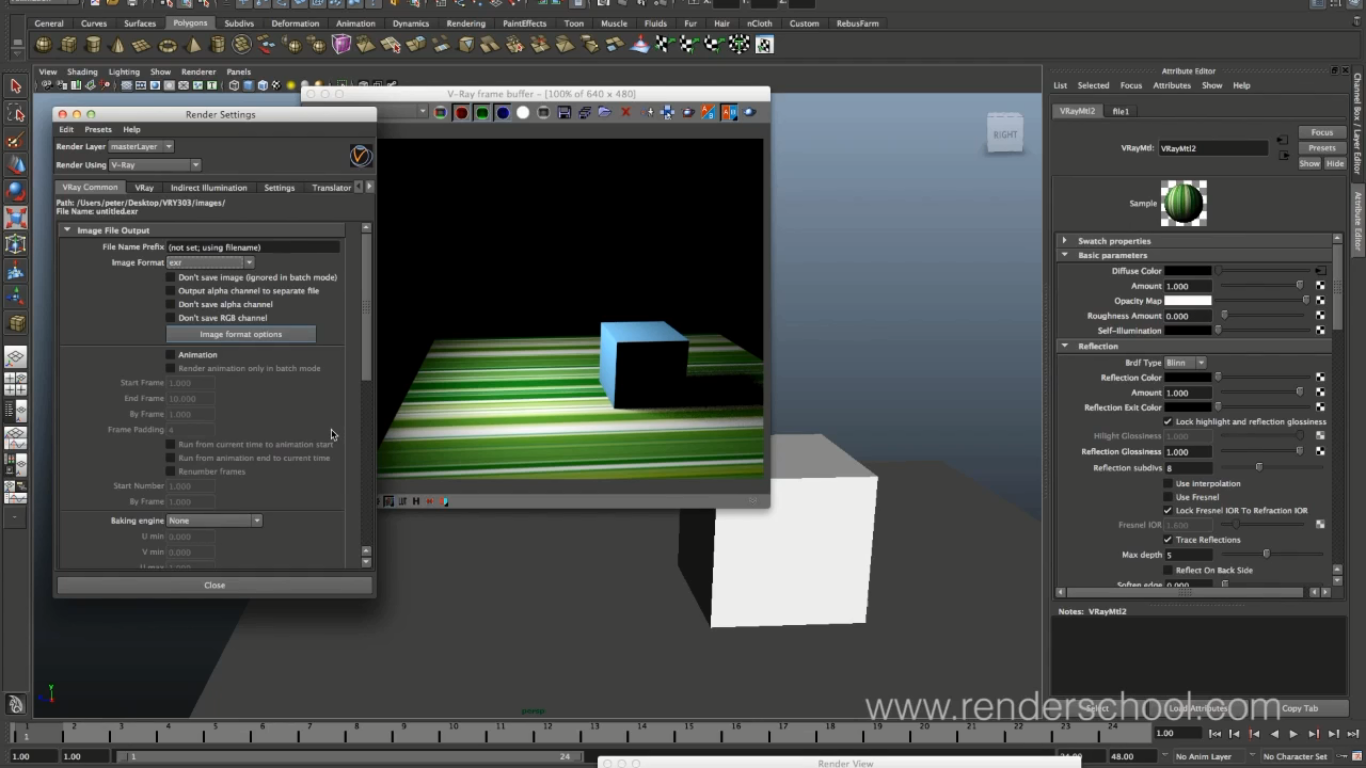Click the Presets button in Attribute Editor

[1322, 148]
